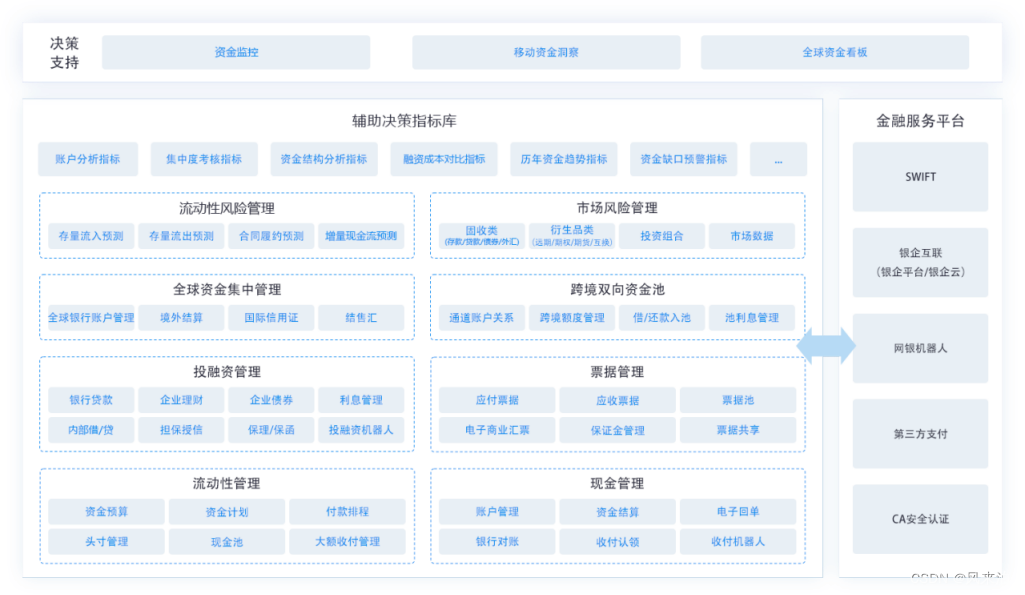1025x595 pixels.
Task: Click the 流动性风险管理 section title
Action: coord(227,209)
